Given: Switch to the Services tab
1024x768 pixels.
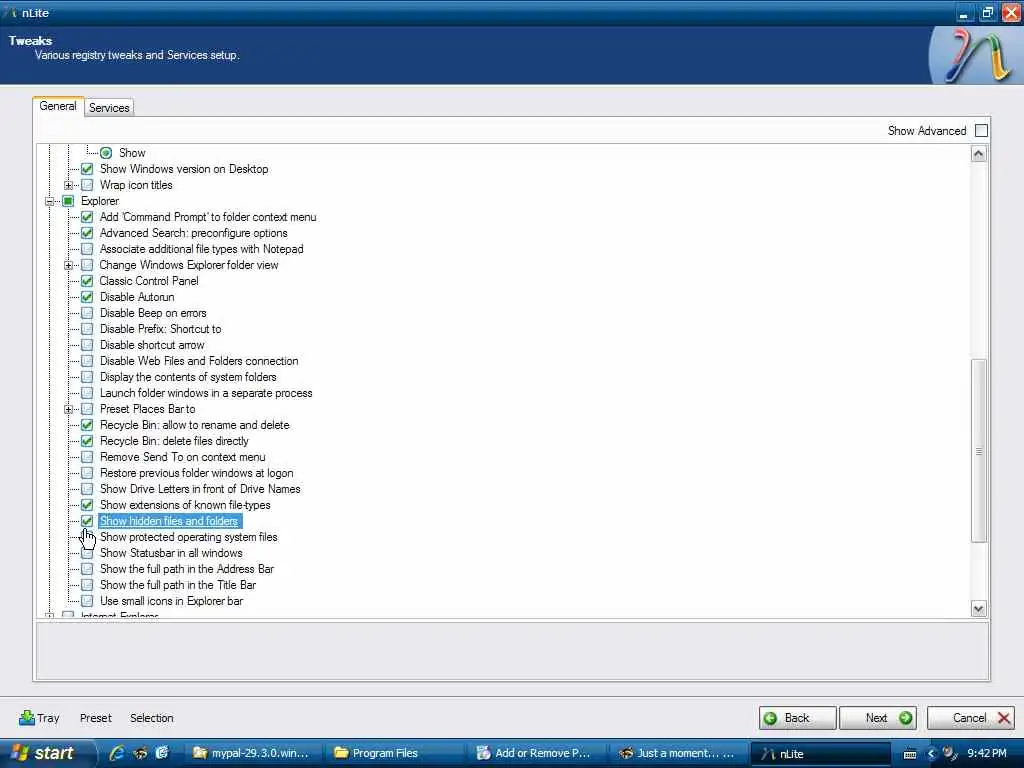Looking at the screenshot, I should click(x=109, y=108).
